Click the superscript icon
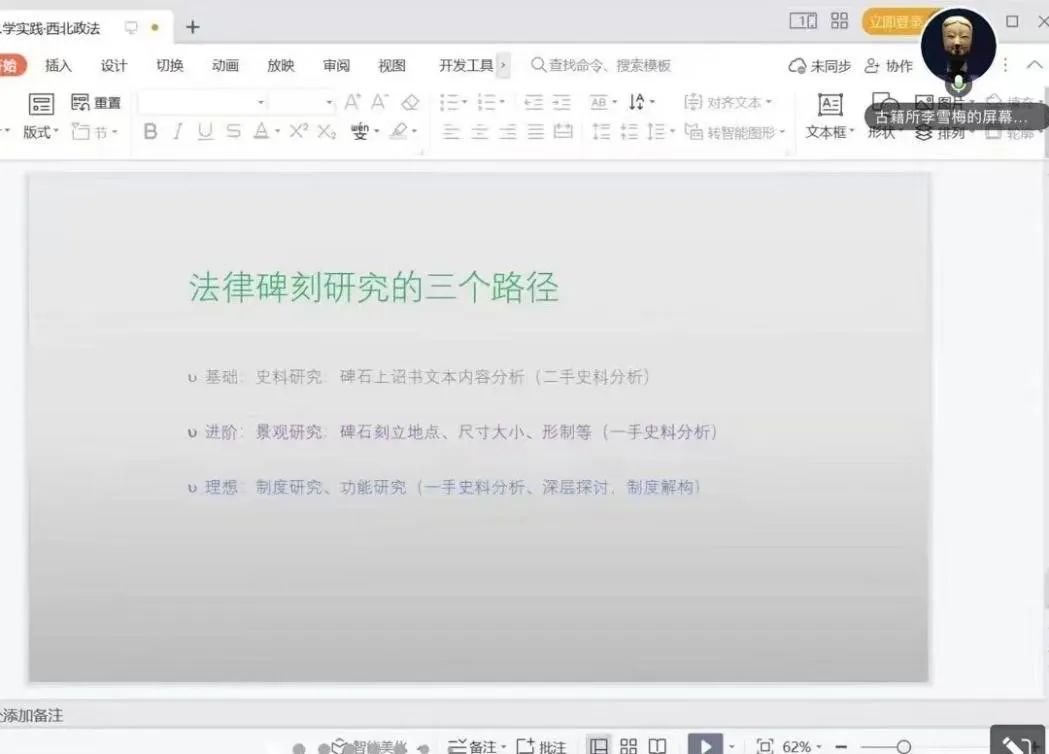Image resolution: width=1049 pixels, height=754 pixels. (x=298, y=132)
